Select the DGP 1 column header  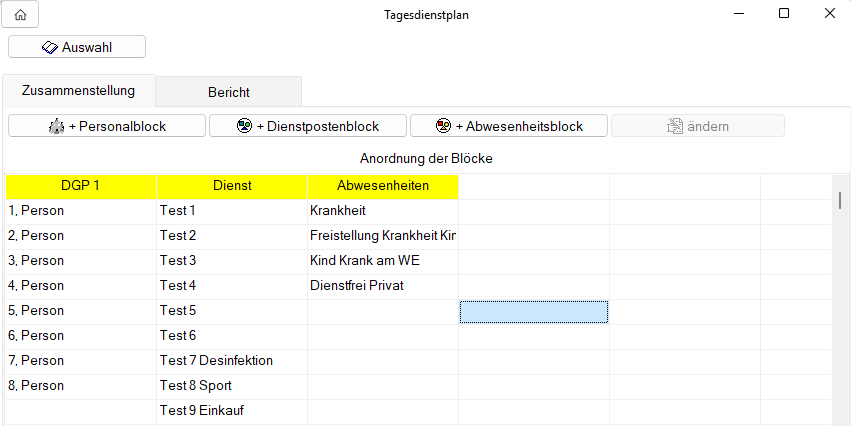pyautogui.click(x=80, y=186)
